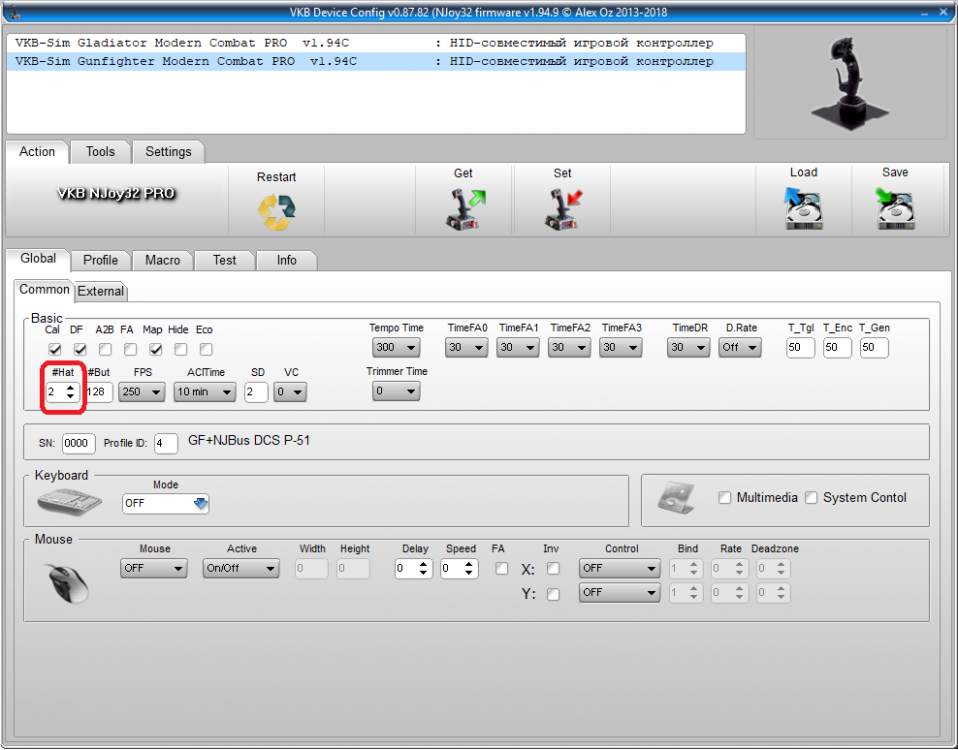Click the app icon in title bar

(x=13, y=12)
